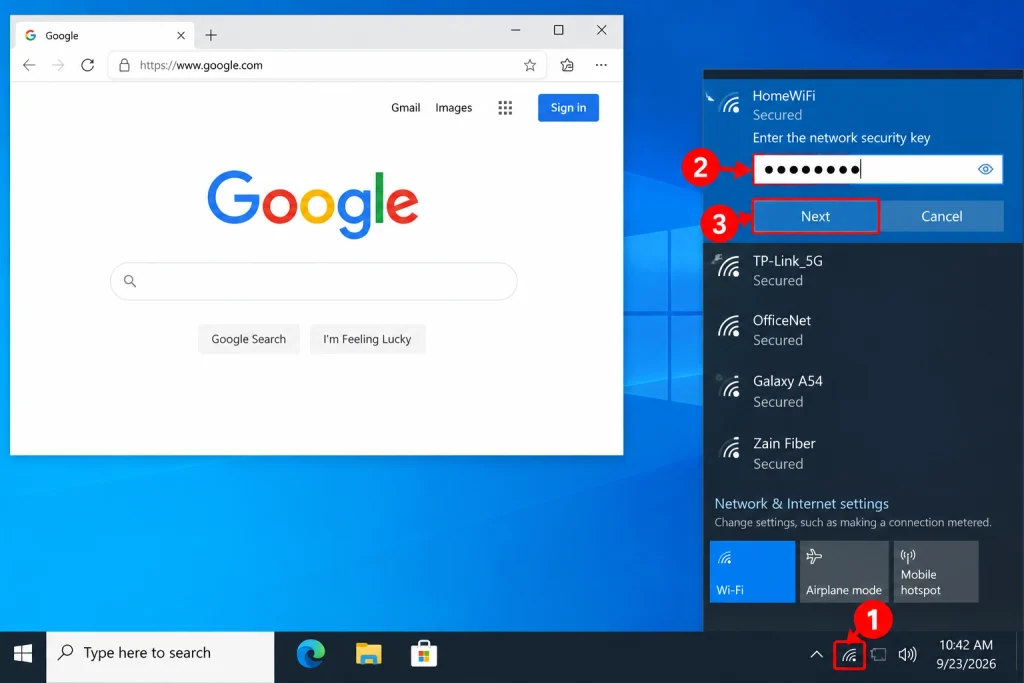Show hidden system tray icons
Viewport: 1024px width, 683px height.
[816, 654]
